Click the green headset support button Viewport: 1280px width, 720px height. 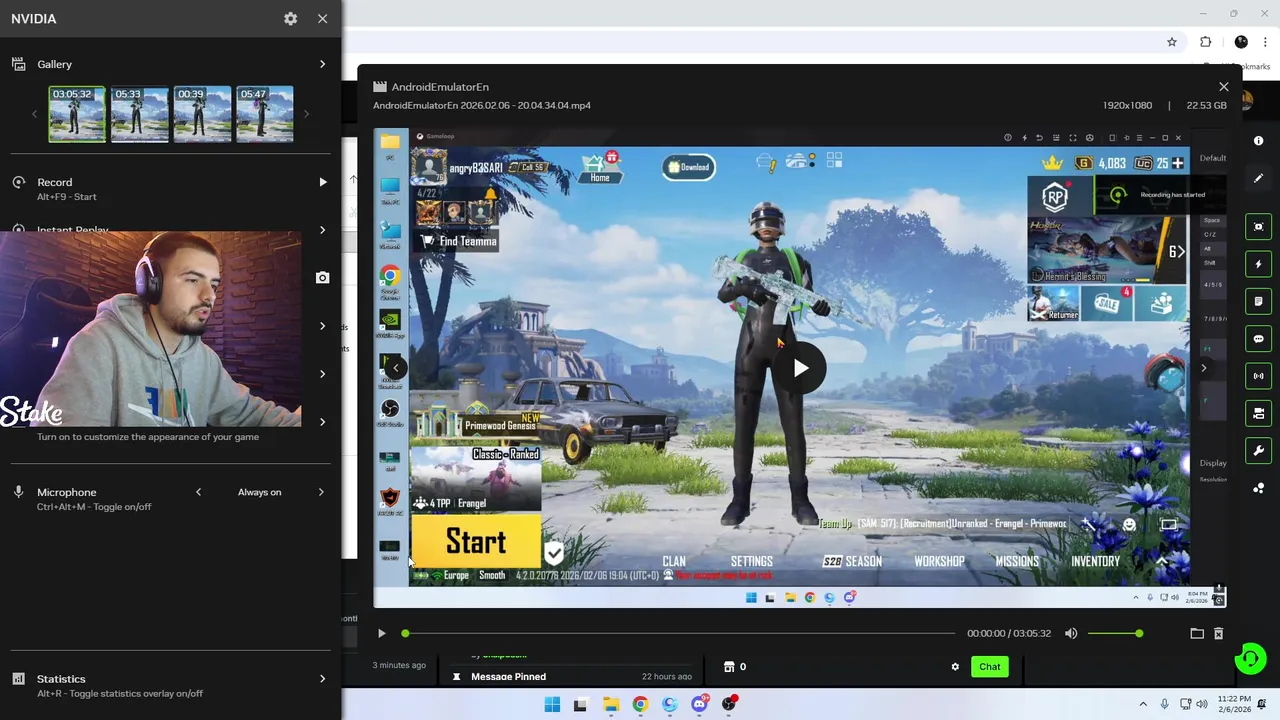pyautogui.click(x=1250, y=659)
